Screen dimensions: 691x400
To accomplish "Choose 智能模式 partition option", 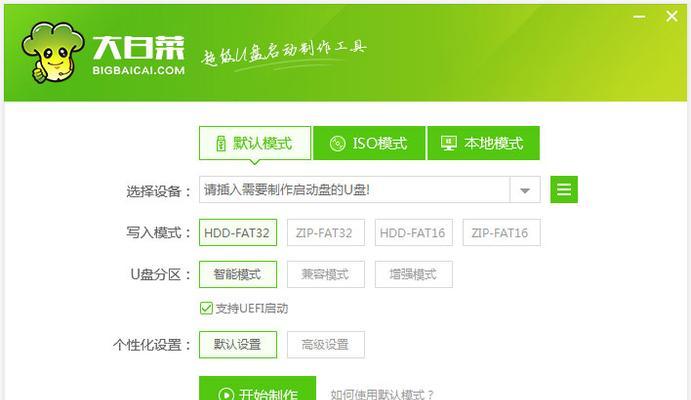I will tap(238, 274).
